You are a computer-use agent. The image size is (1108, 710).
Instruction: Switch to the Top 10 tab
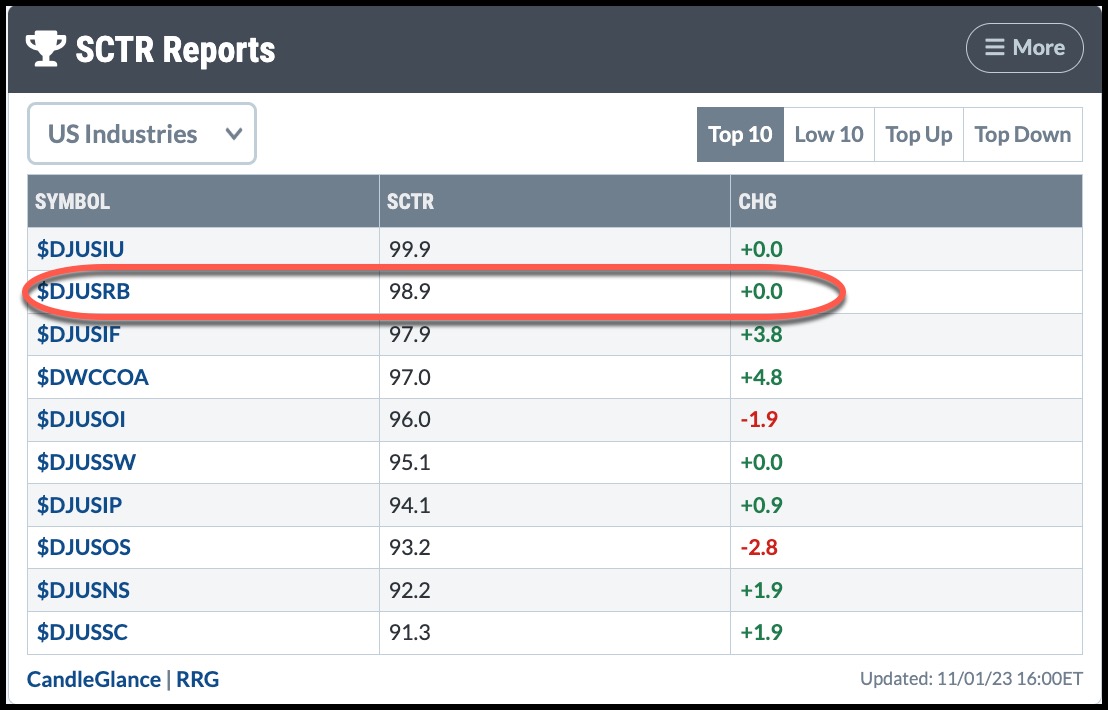point(740,134)
